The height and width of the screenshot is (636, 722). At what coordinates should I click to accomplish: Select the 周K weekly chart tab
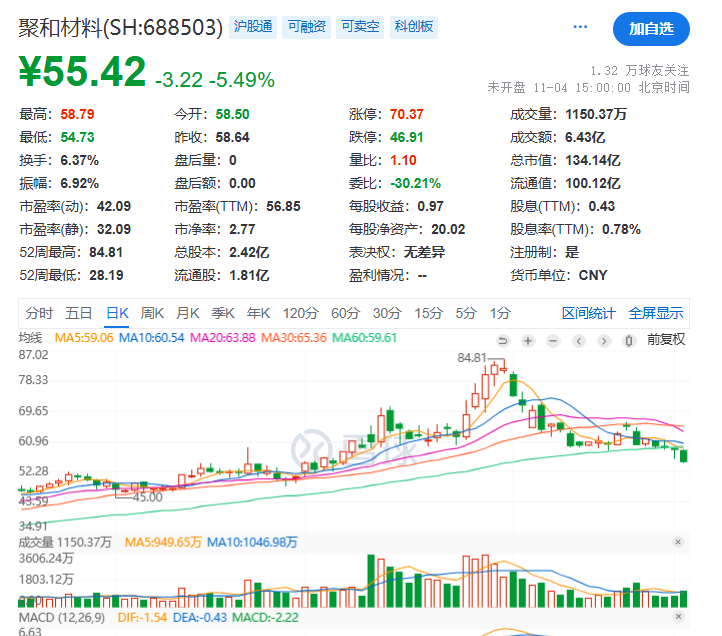[x=152, y=313]
